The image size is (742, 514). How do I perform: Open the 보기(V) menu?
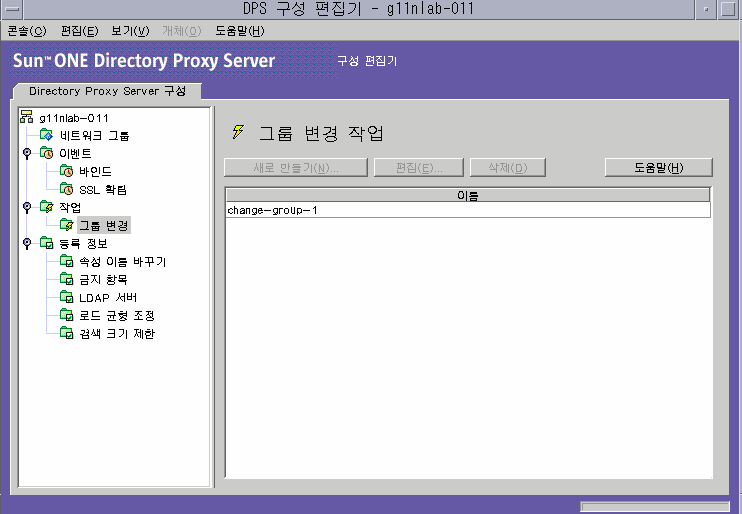point(130,31)
